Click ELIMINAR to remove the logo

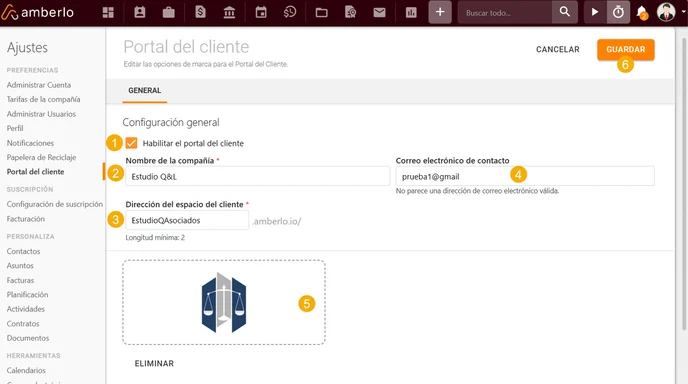click(x=154, y=363)
